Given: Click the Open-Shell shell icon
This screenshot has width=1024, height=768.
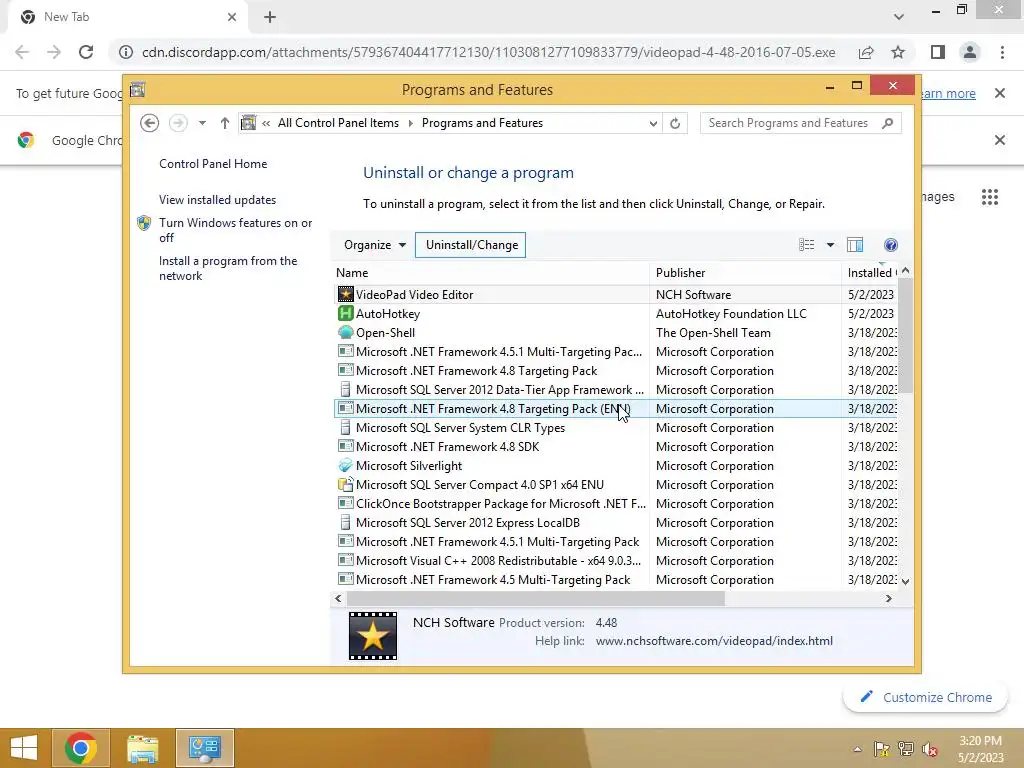Looking at the screenshot, I should [x=345, y=332].
